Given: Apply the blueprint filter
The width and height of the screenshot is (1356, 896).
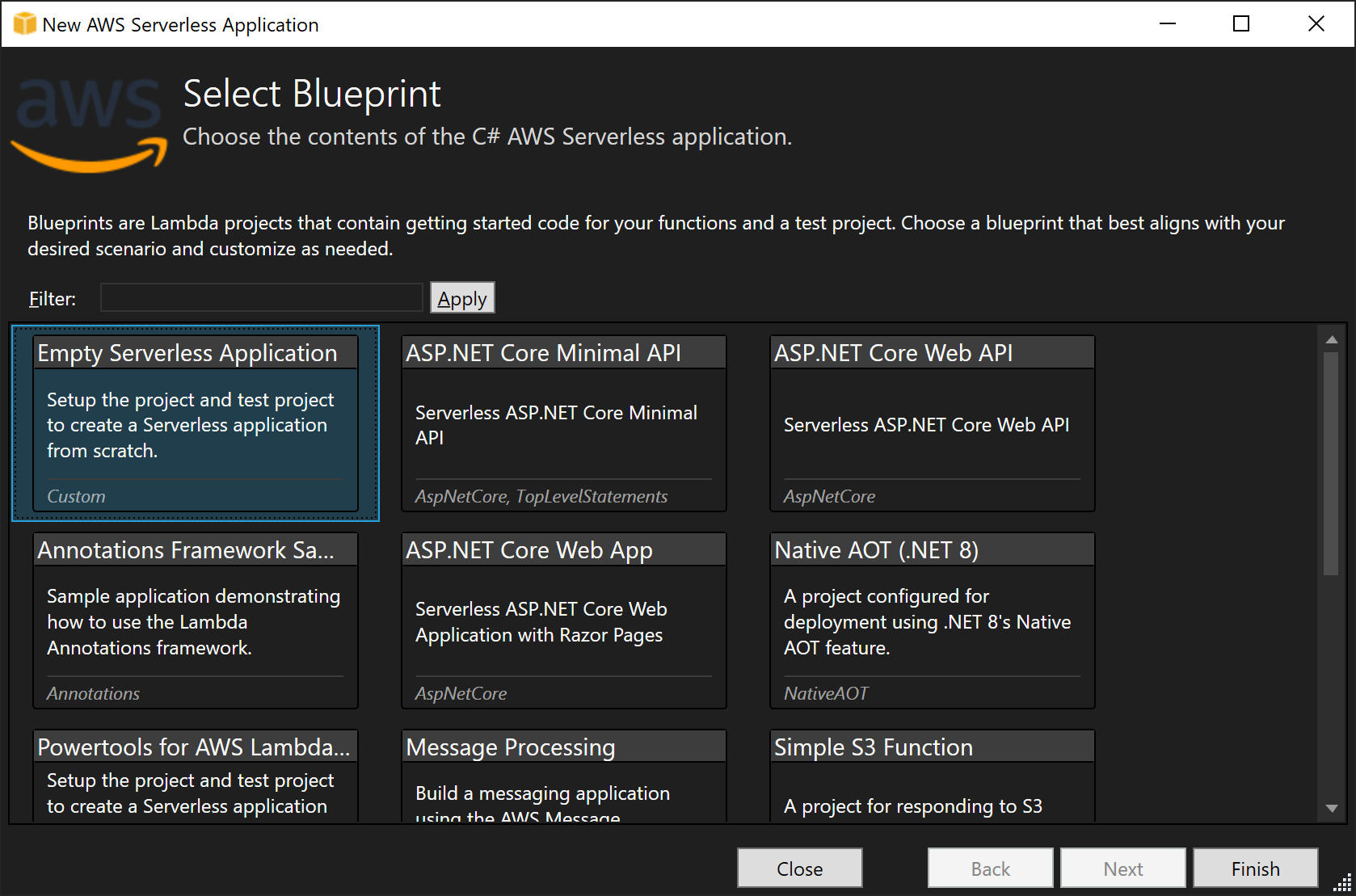Looking at the screenshot, I should [x=462, y=298].
